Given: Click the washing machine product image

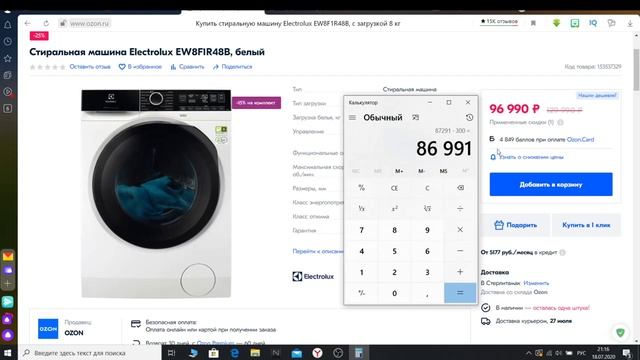Looking at the screenshot, I should click(156, 193).
